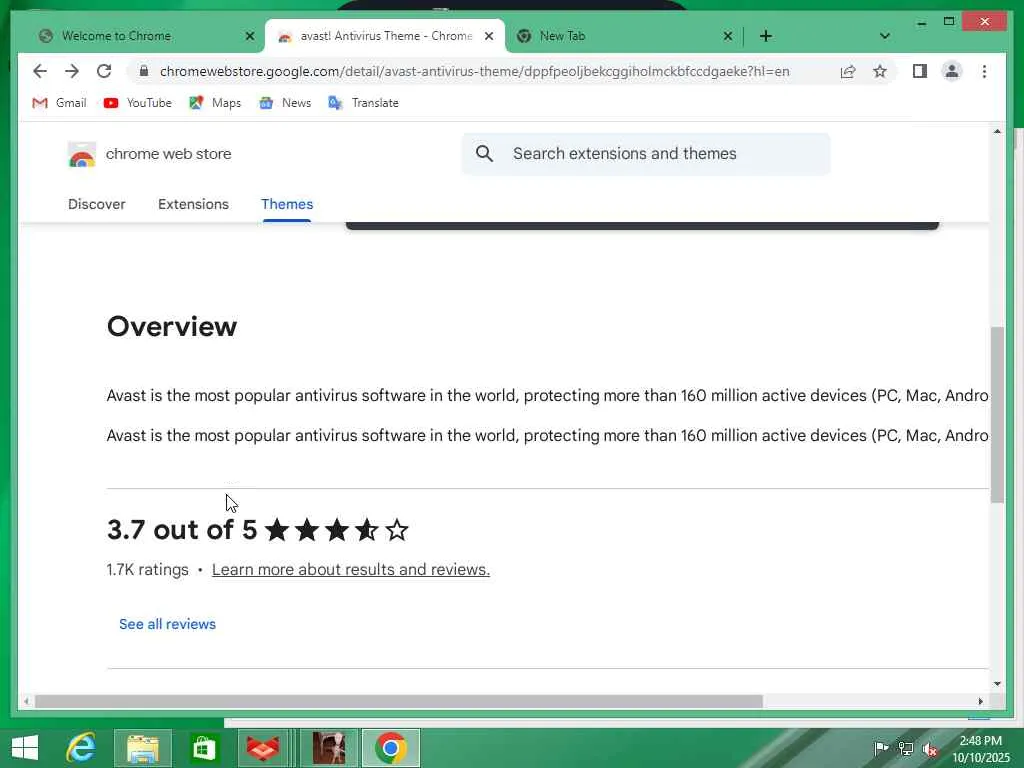Click the 3.7 out of 5 rating
Image resolution: width=1024 pixels, height=768 pixels.
tap(182, 530)
